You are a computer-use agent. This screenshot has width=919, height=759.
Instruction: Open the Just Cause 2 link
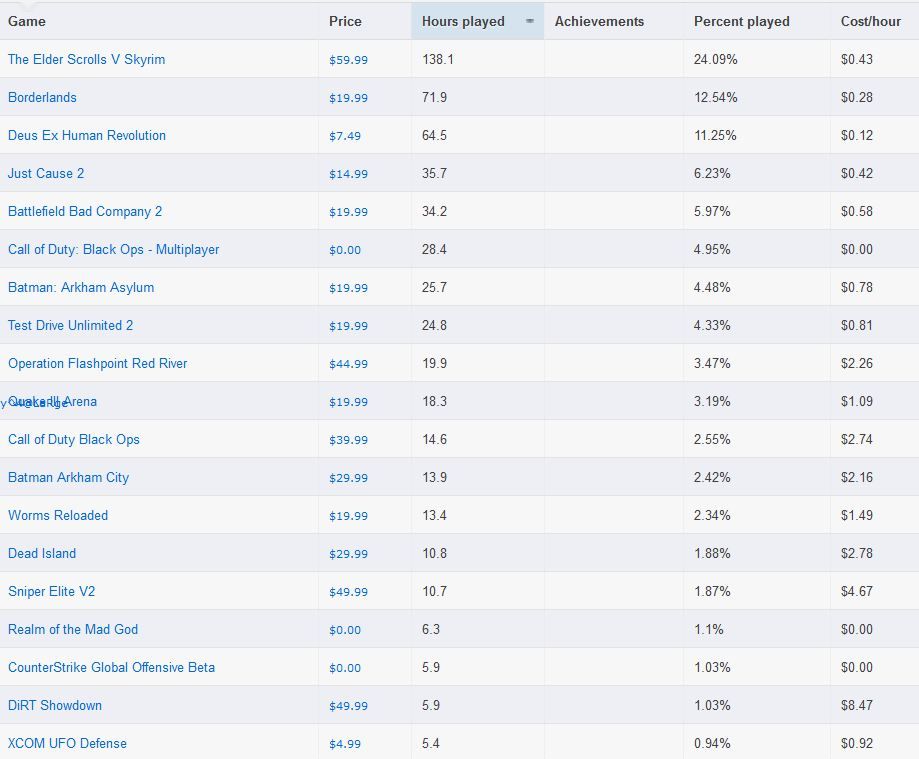pos(46,173)
